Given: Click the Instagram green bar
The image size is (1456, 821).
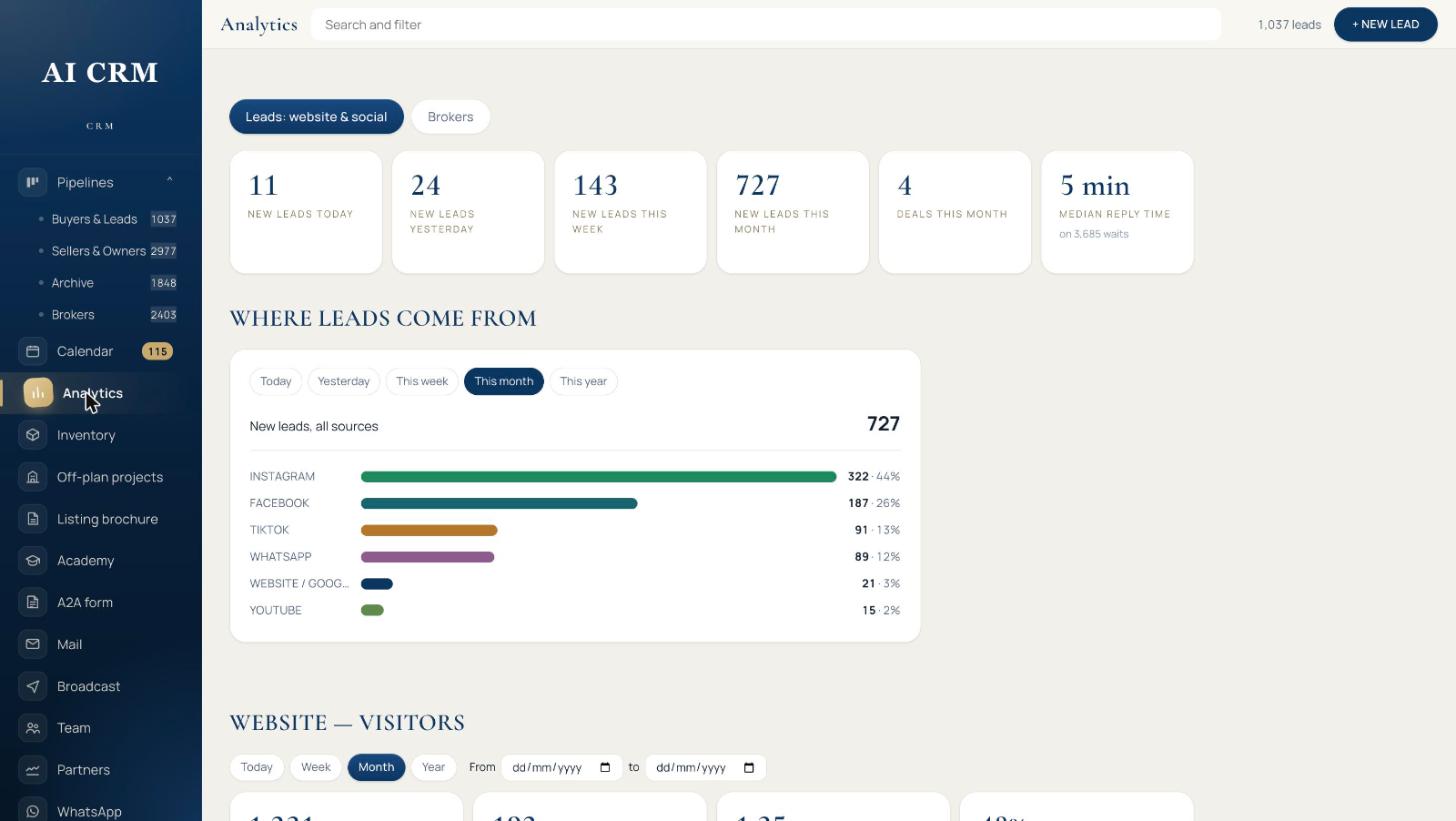Looking at the screenshot, I should (598, 477).
